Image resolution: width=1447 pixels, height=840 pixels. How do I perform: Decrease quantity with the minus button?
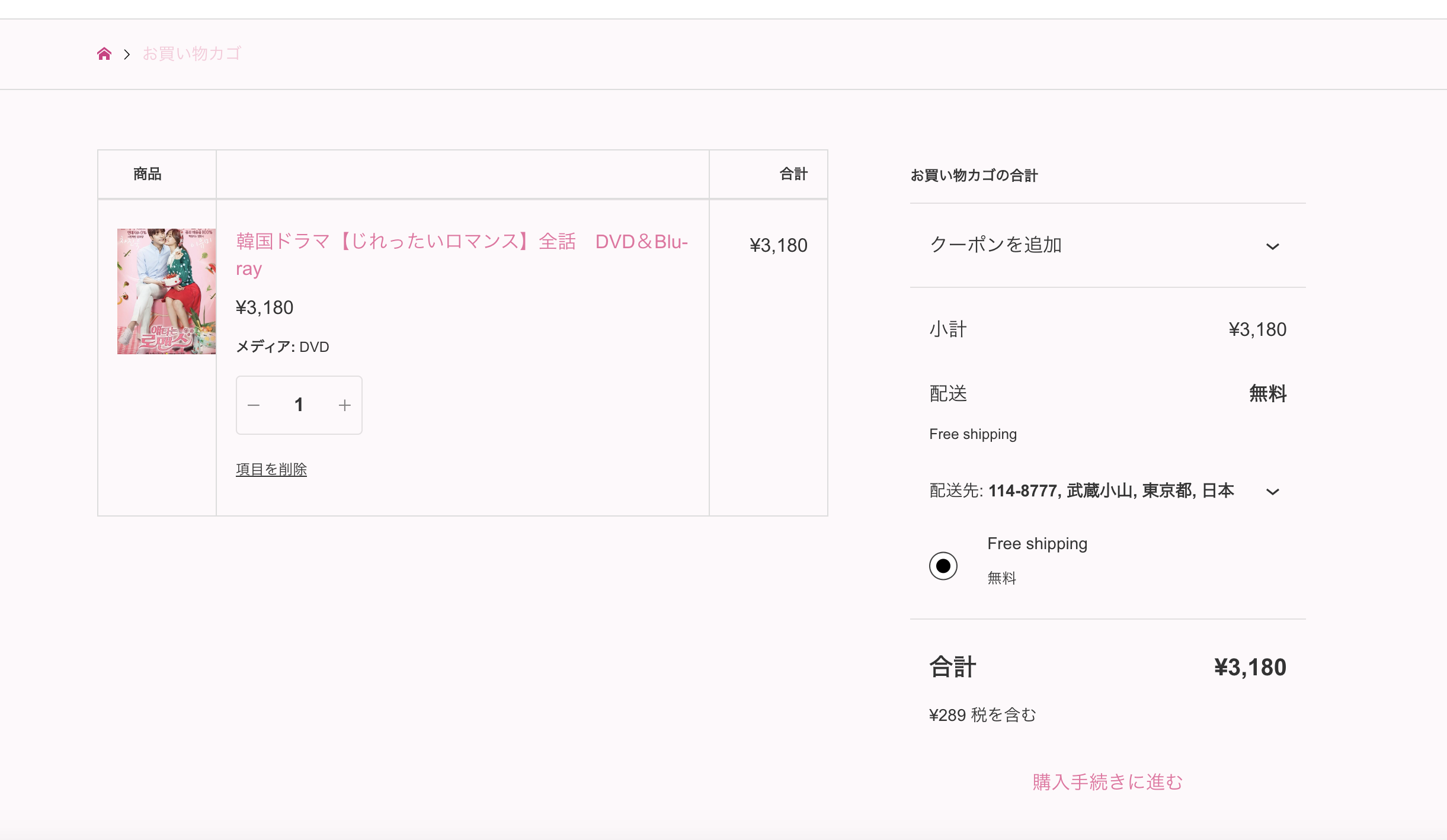[254, 405]
